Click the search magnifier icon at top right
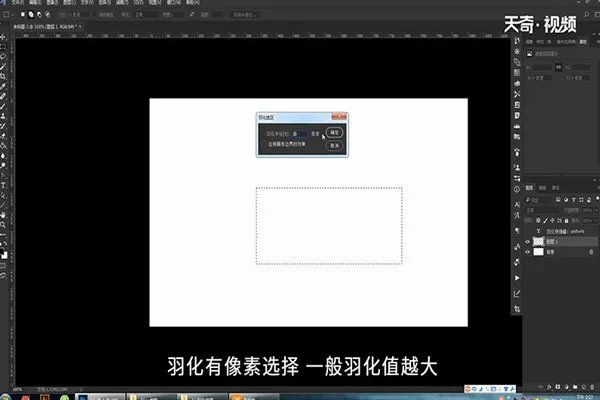 pos(586,15)
